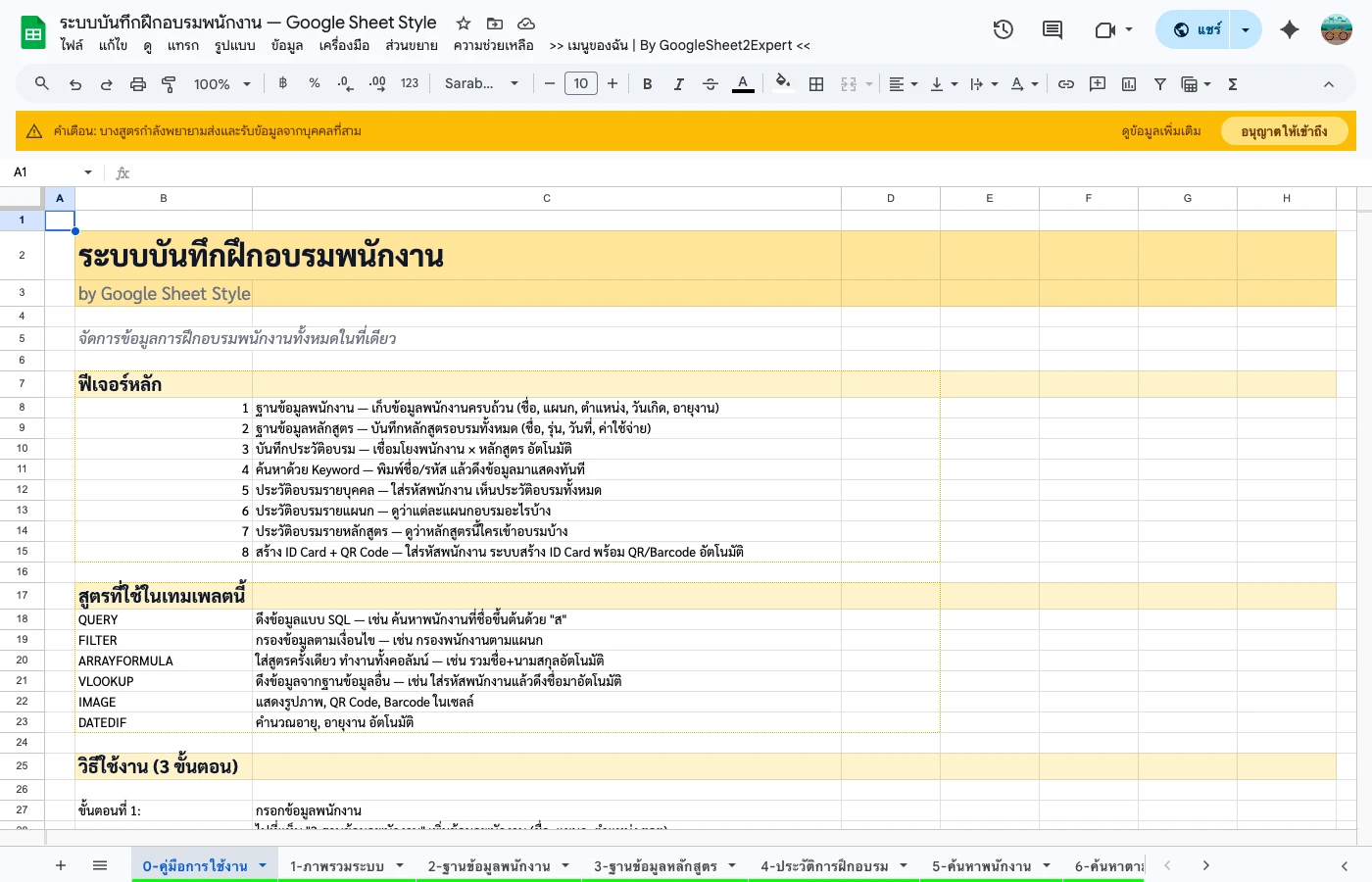Open the text color picker
The image size is (1372, 882).
tap(743, 83)
